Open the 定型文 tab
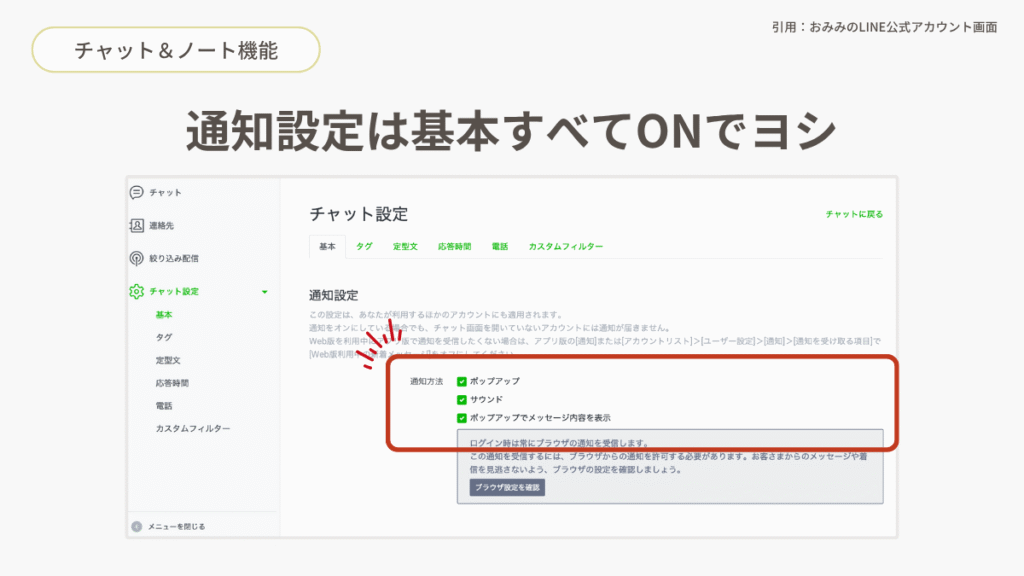Viewport: 1024px width, 576px height. point(405,246)
